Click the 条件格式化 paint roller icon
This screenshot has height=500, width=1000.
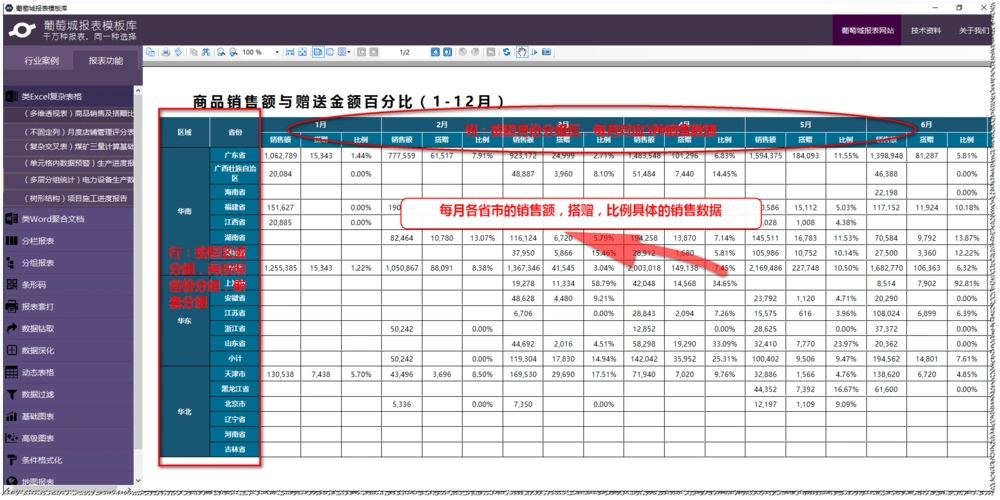[11, 460]
